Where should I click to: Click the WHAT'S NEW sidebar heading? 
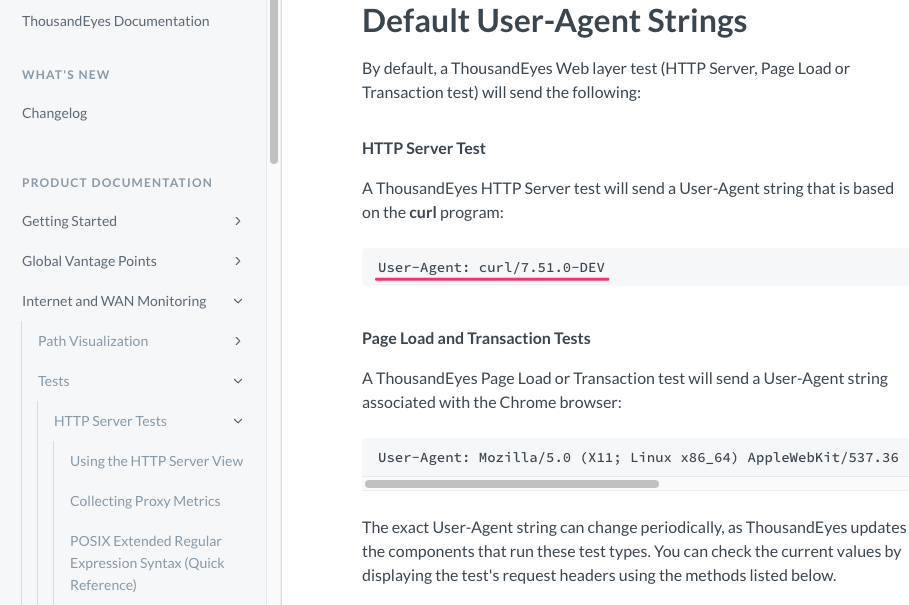[66, 75]
